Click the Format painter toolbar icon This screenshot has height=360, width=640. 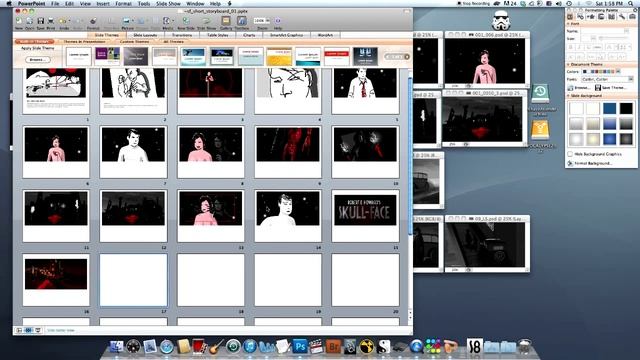tap(93, 21)
